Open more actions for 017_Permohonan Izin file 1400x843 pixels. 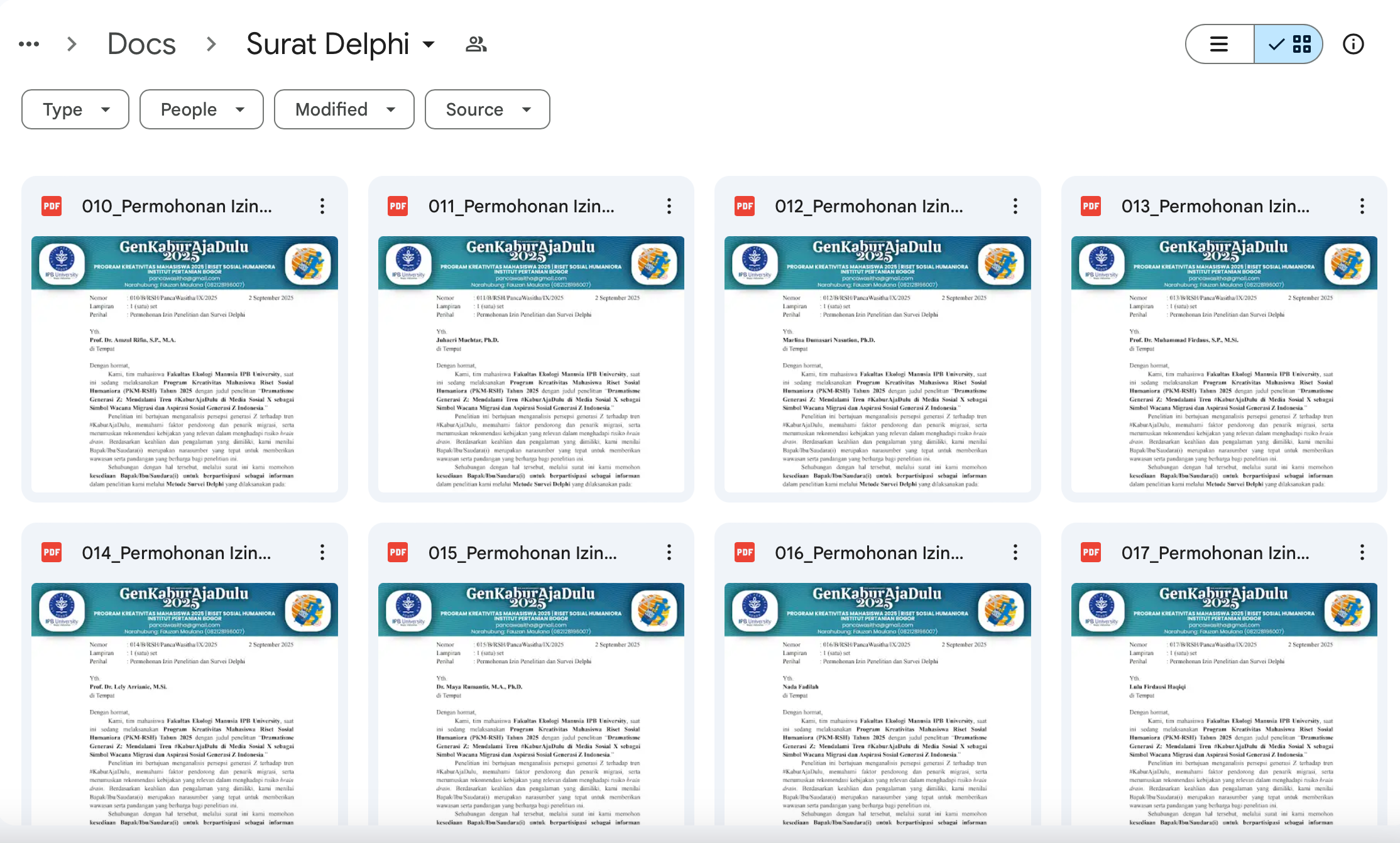tap(1362, 553)
